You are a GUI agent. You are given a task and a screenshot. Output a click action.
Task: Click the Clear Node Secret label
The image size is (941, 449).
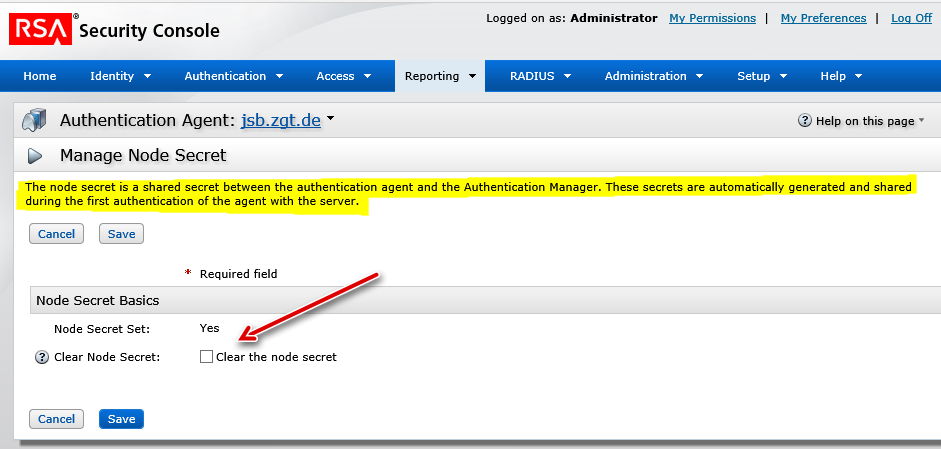pos(107,357)
